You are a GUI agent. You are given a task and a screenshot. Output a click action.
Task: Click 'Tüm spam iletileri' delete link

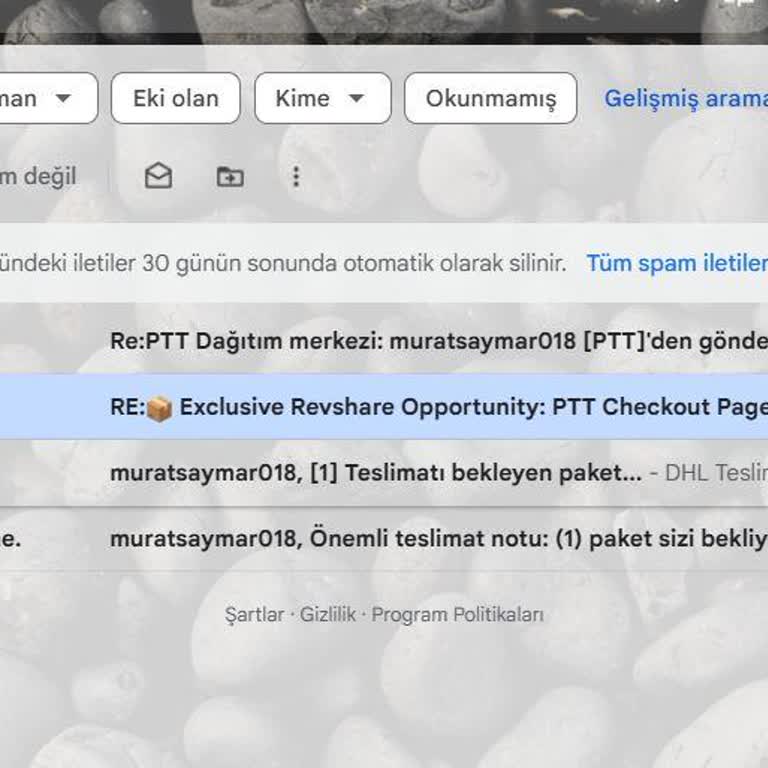[677, 263]
